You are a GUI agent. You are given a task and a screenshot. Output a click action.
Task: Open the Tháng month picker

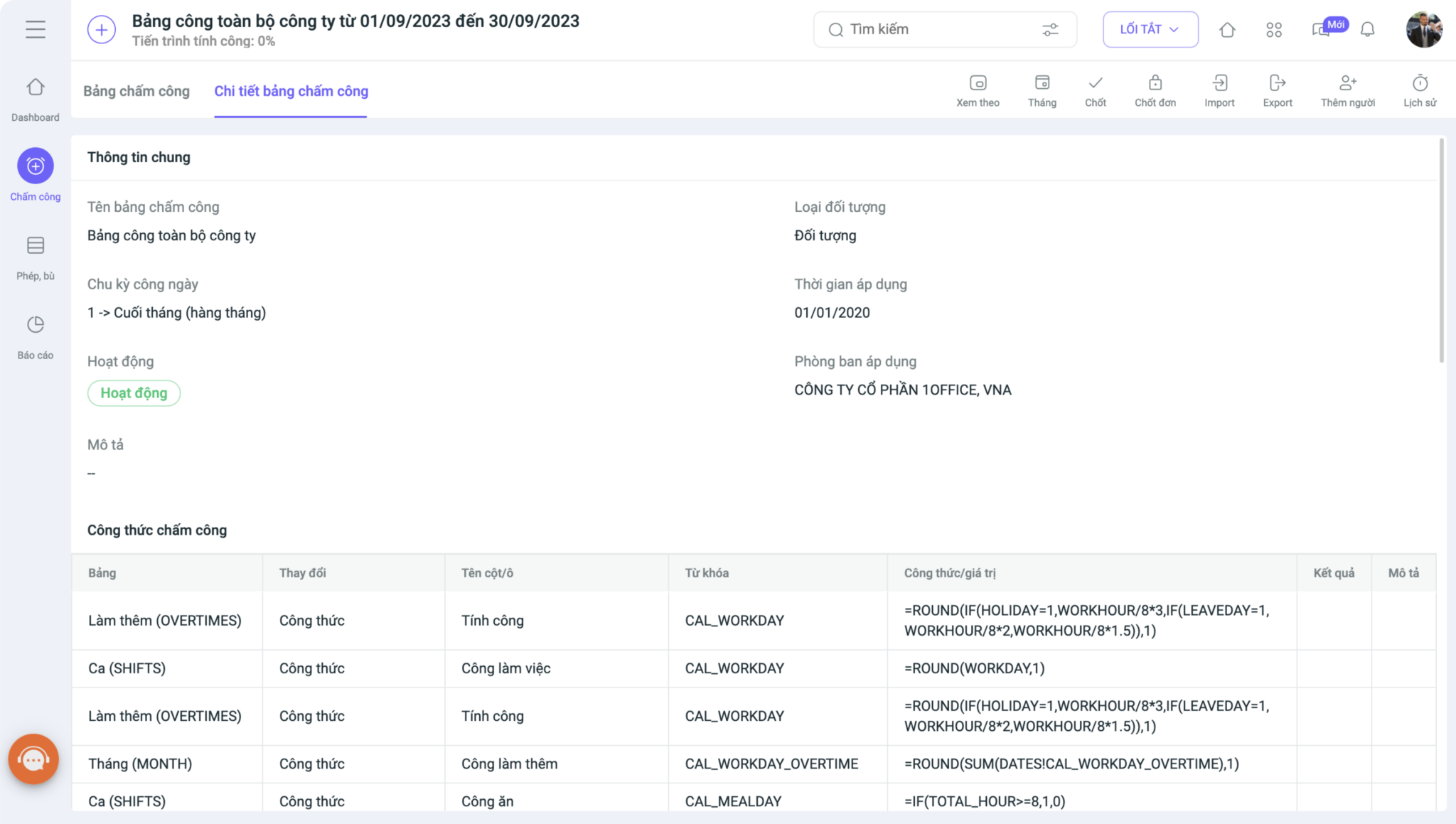1042,83
